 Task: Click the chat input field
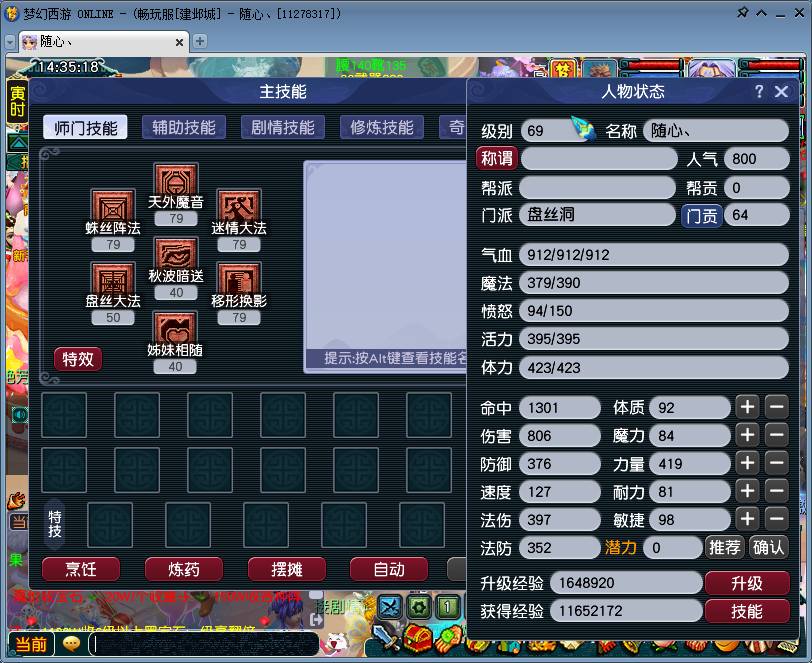(x=206, y=644)
